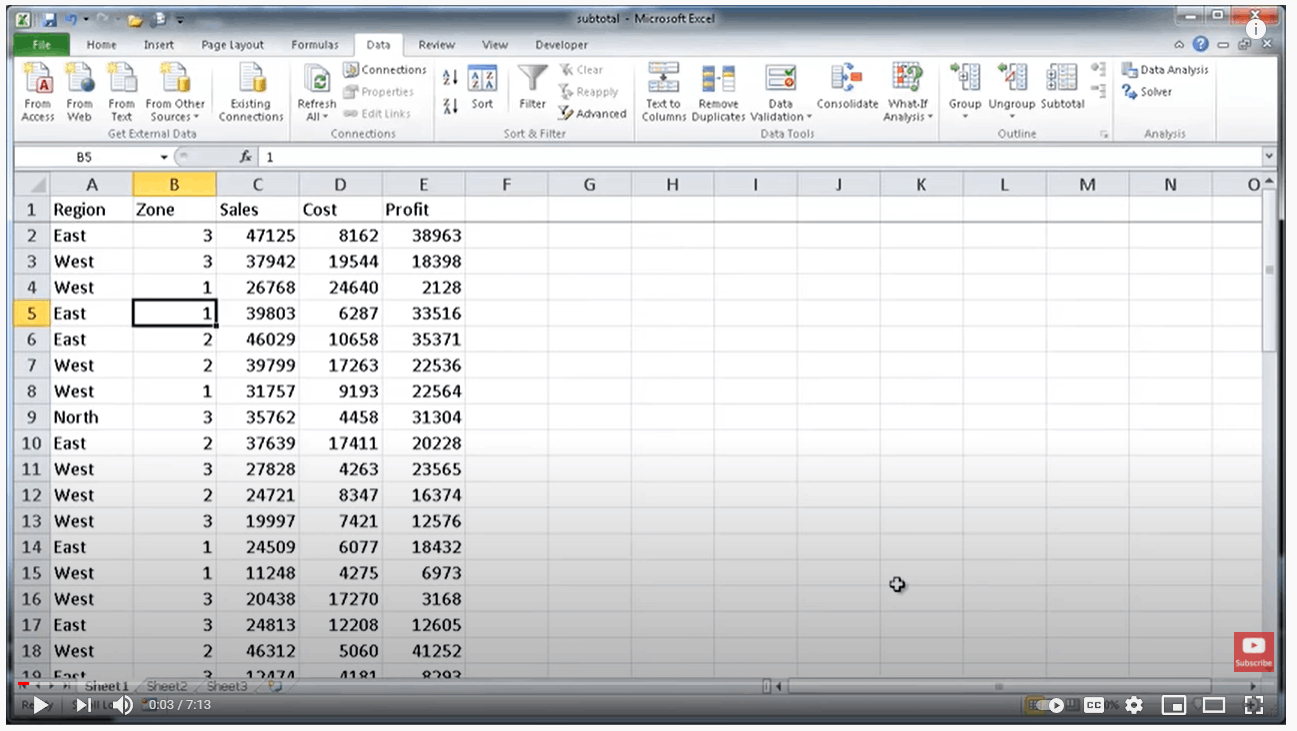The height and width of the screenshot is (731, 1297).
Task: Expand the Ungroup dropdown arrow
Action: [1011, 116]
